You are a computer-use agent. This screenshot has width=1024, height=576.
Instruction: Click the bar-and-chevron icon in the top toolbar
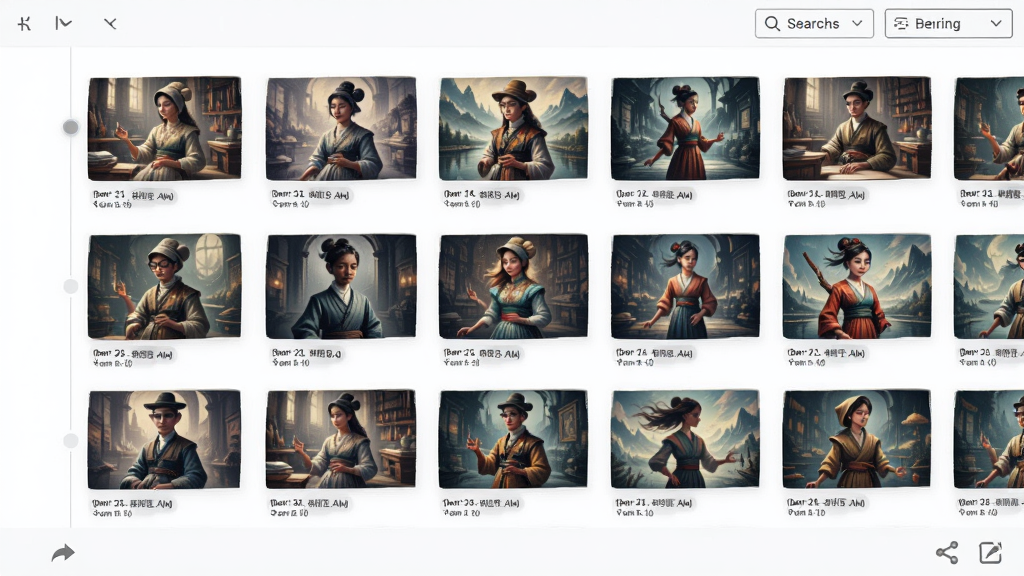tap(63, 24)
